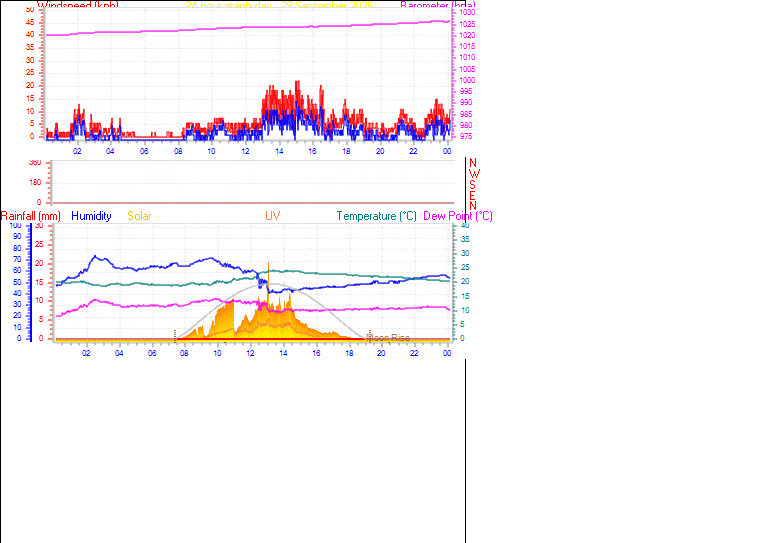Screen dimensions: 761x543
Task: Click the W compass letter
Action: 474,174
